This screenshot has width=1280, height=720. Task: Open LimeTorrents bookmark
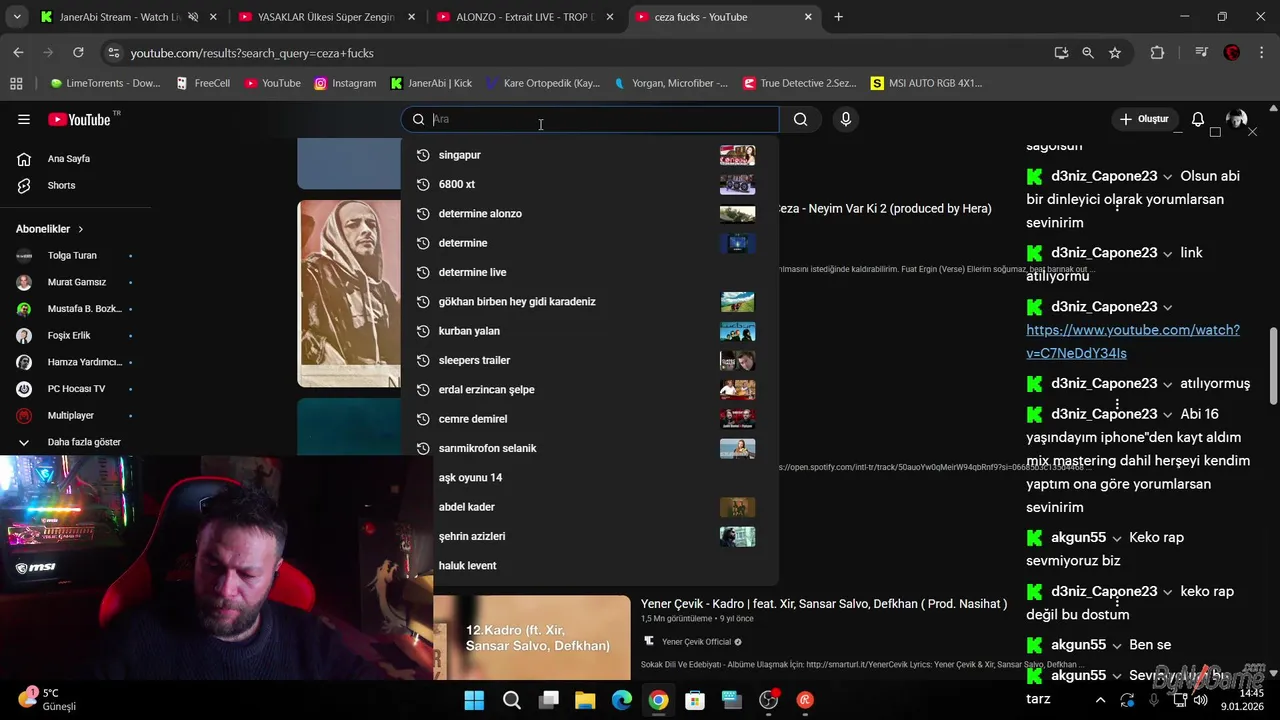coord(105,83)
